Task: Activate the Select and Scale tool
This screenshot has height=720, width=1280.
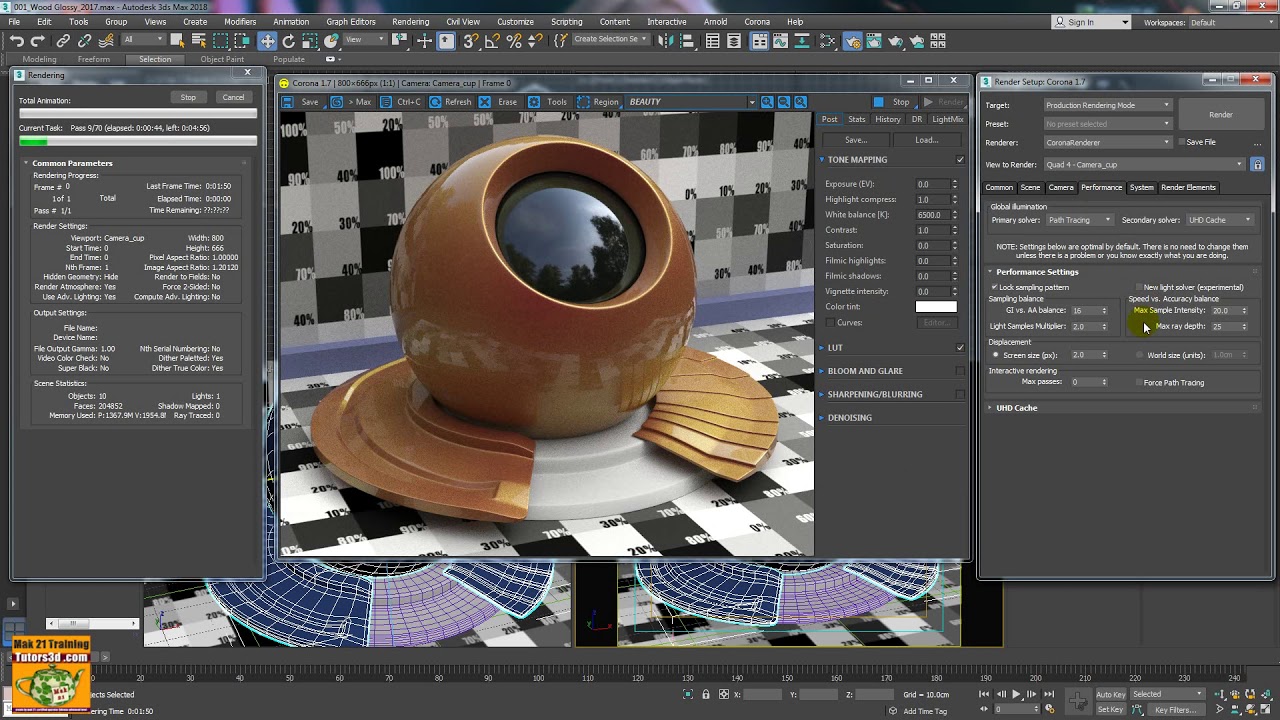Action: point(311,41)
